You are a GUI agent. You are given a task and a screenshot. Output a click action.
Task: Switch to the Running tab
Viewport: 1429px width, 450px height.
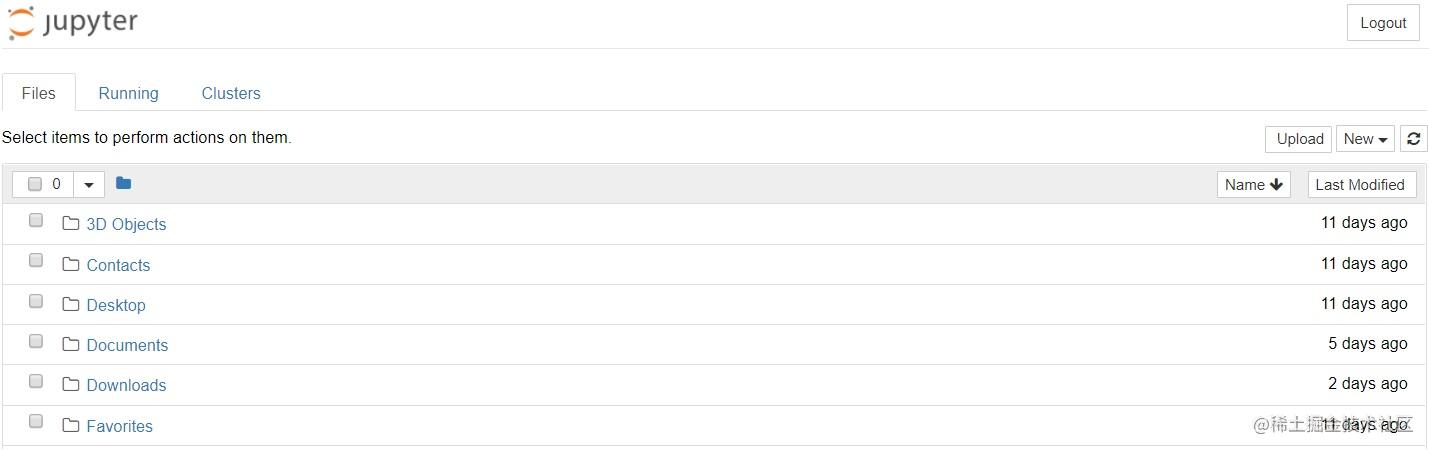128,93
